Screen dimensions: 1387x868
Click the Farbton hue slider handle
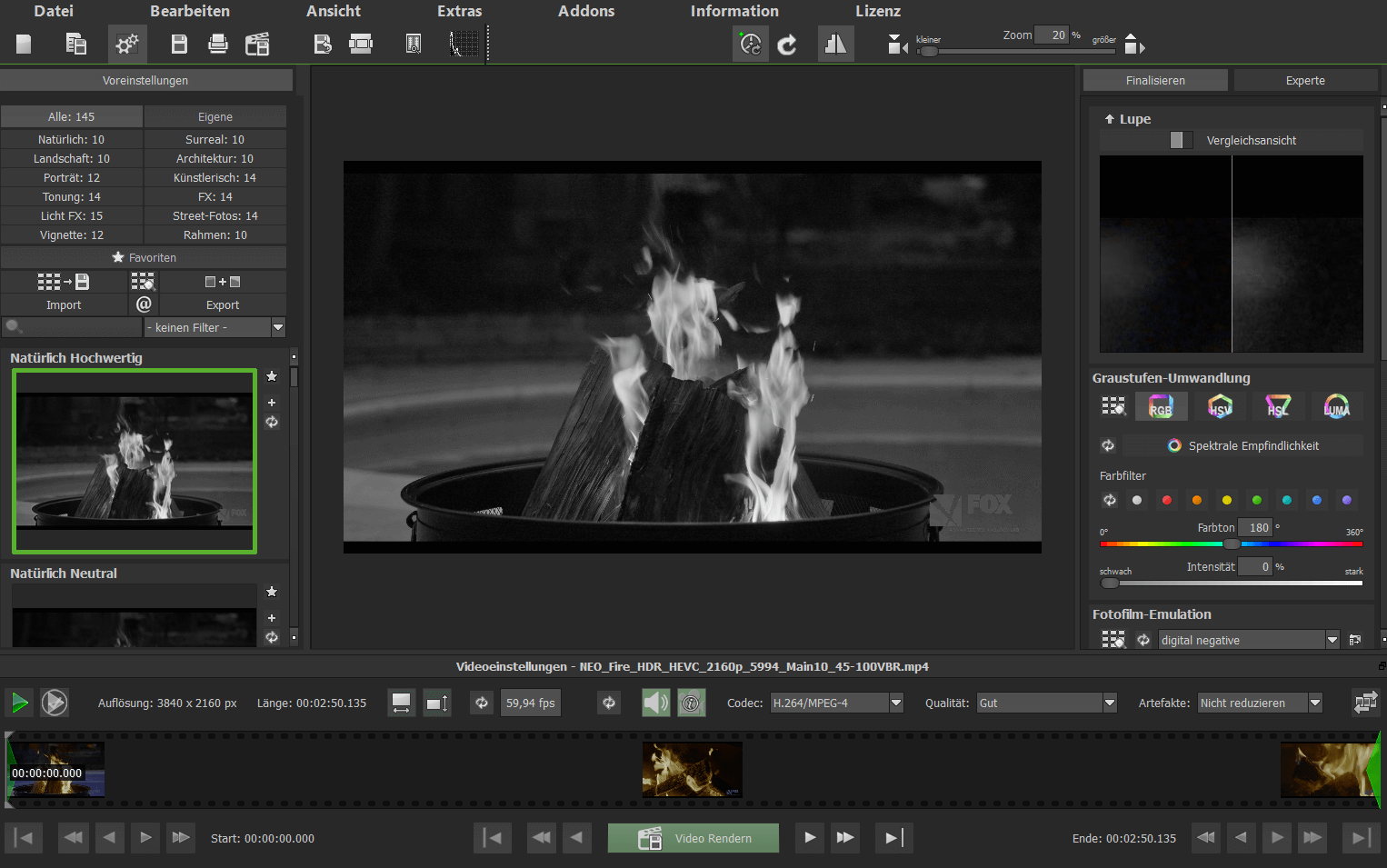coord(1232,544)
